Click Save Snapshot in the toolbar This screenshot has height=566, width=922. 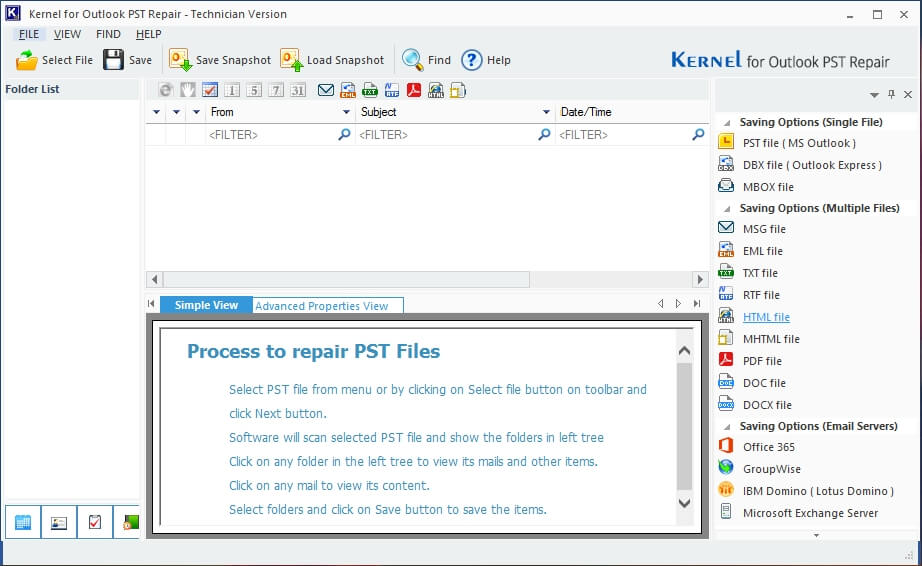coord(220,60)
